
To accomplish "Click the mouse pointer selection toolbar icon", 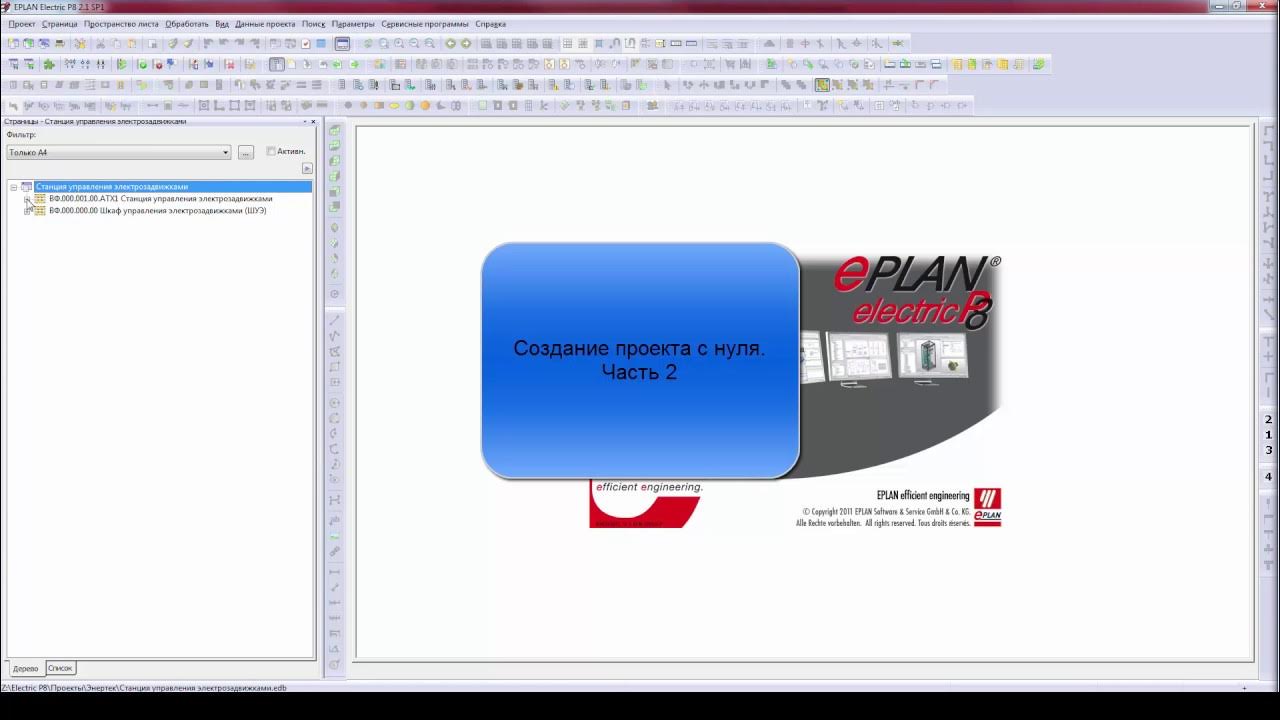I will tap(667, 85).
